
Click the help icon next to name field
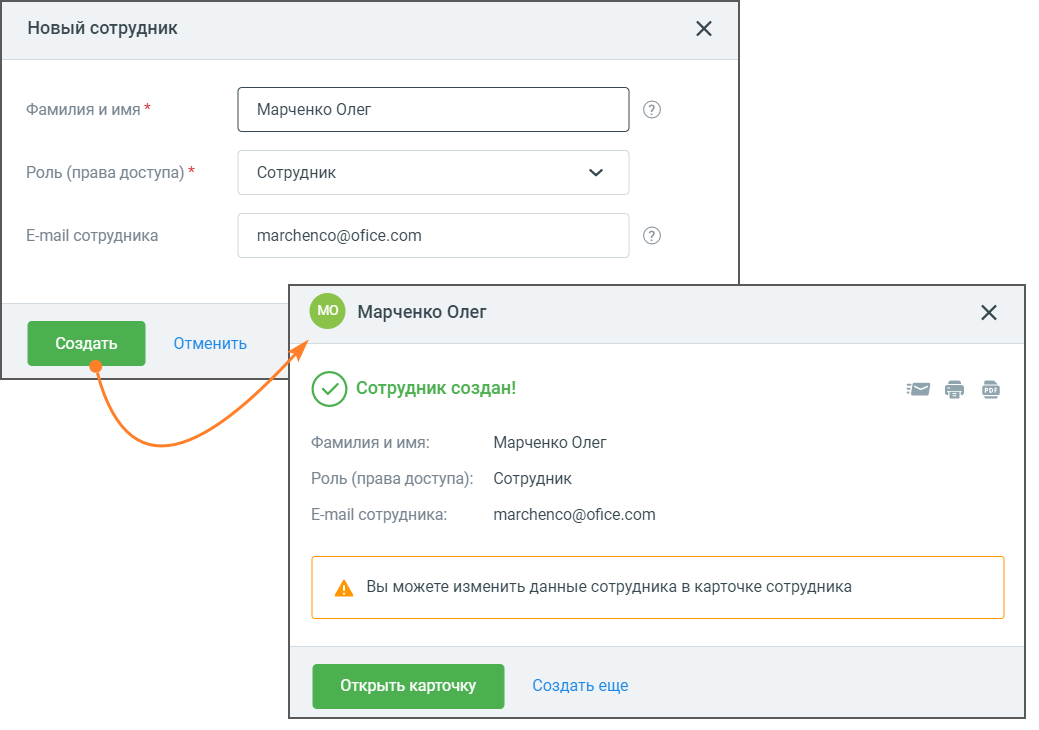[x=651, y=109]
